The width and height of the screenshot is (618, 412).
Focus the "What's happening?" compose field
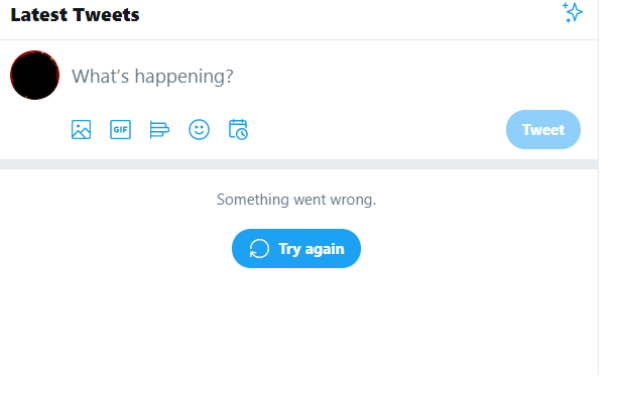(300, 76)
